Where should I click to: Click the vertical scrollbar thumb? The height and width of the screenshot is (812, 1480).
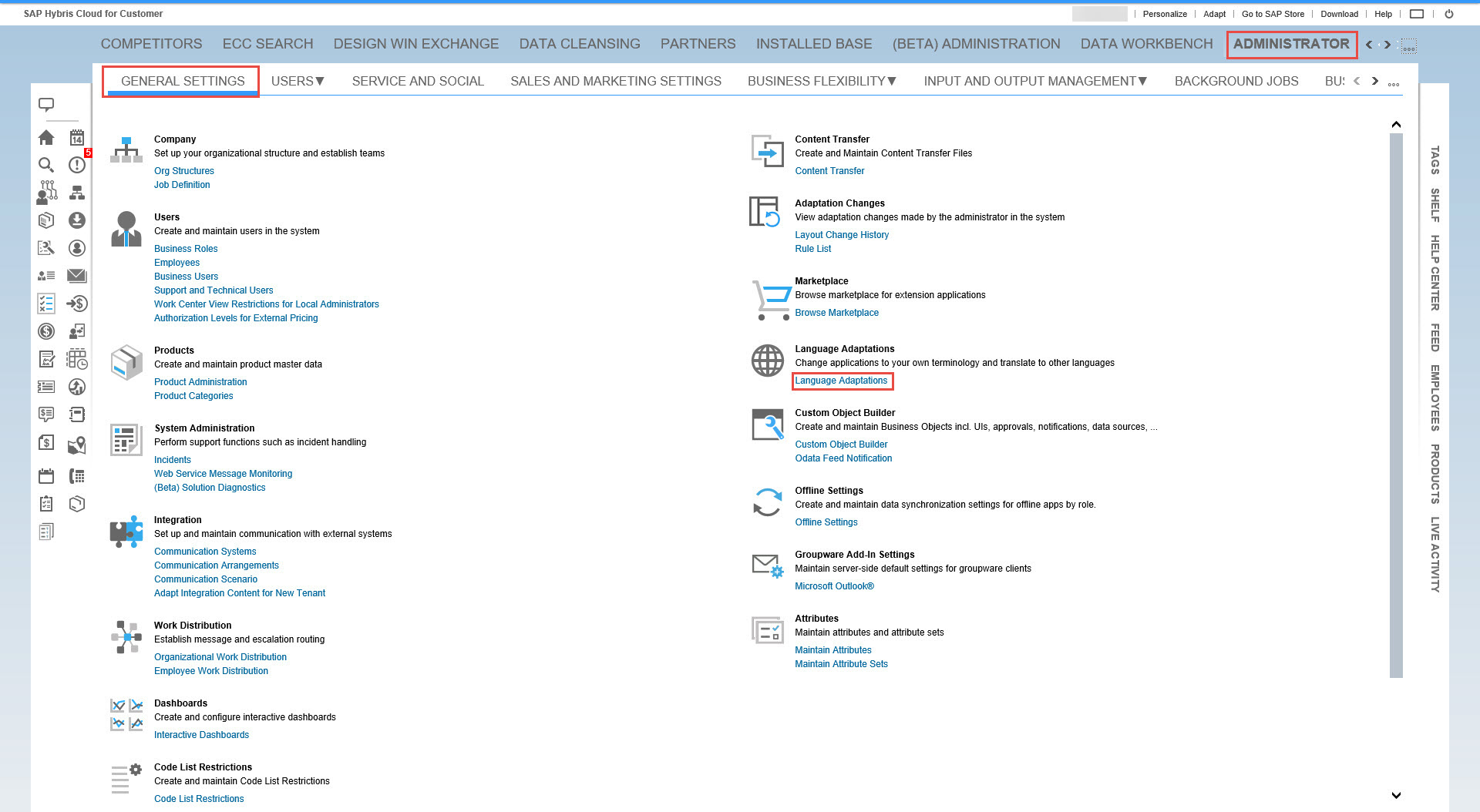1396,405
